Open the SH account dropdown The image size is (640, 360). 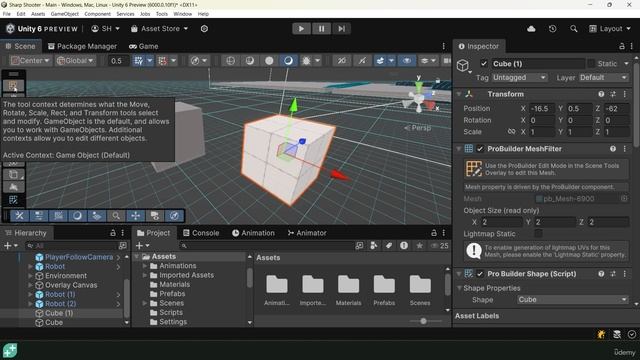106,29
